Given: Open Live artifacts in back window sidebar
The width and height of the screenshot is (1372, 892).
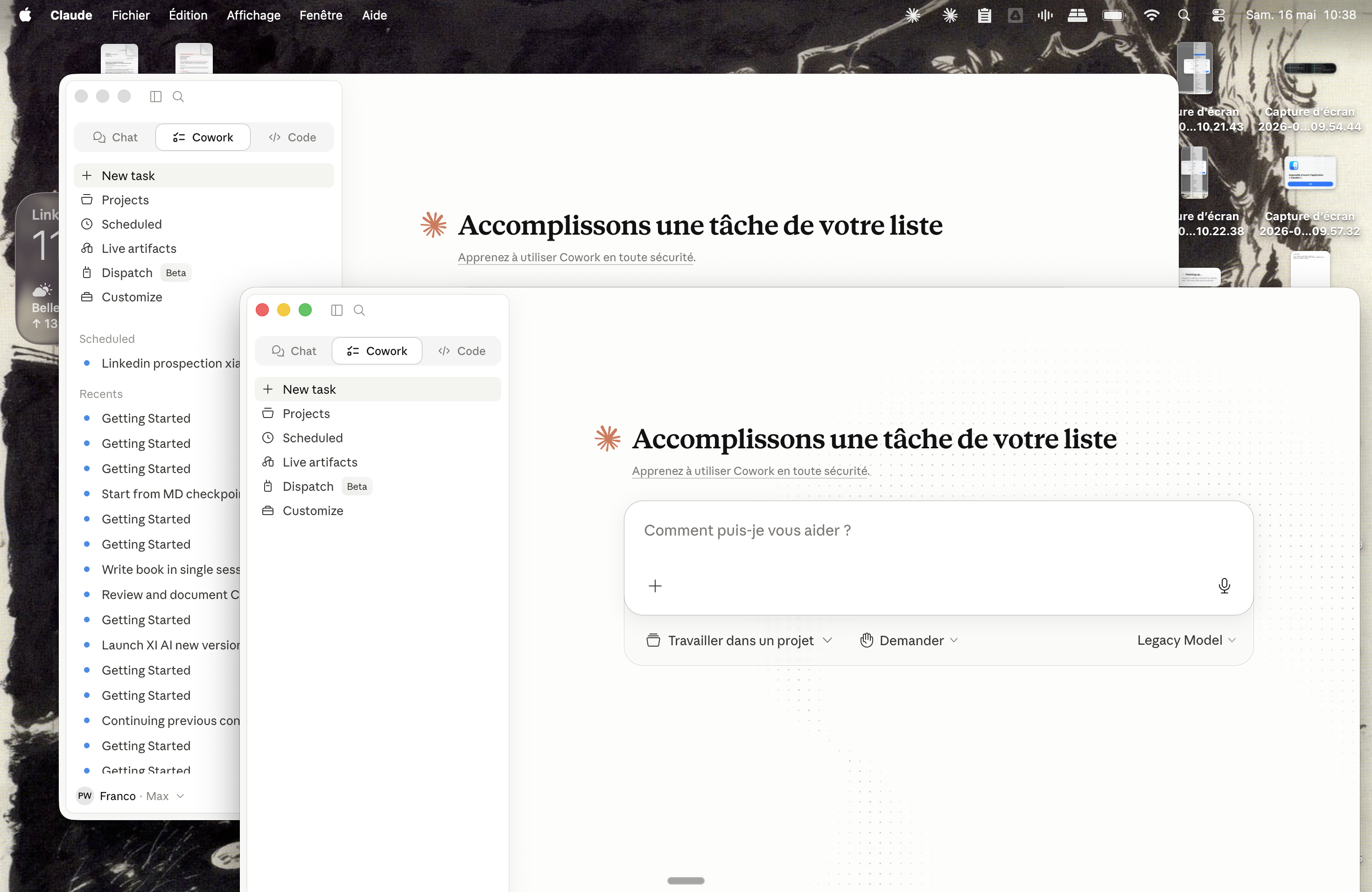Looking at the screenshot, I should tap(203, 248).
